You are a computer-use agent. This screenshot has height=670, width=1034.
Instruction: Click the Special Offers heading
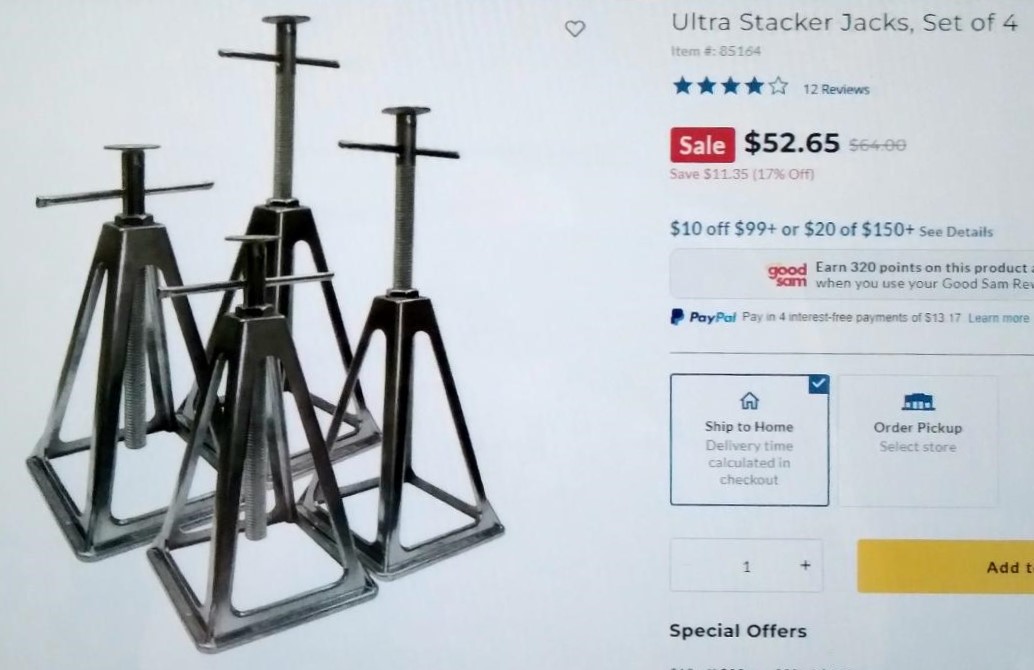pos(738,630)
